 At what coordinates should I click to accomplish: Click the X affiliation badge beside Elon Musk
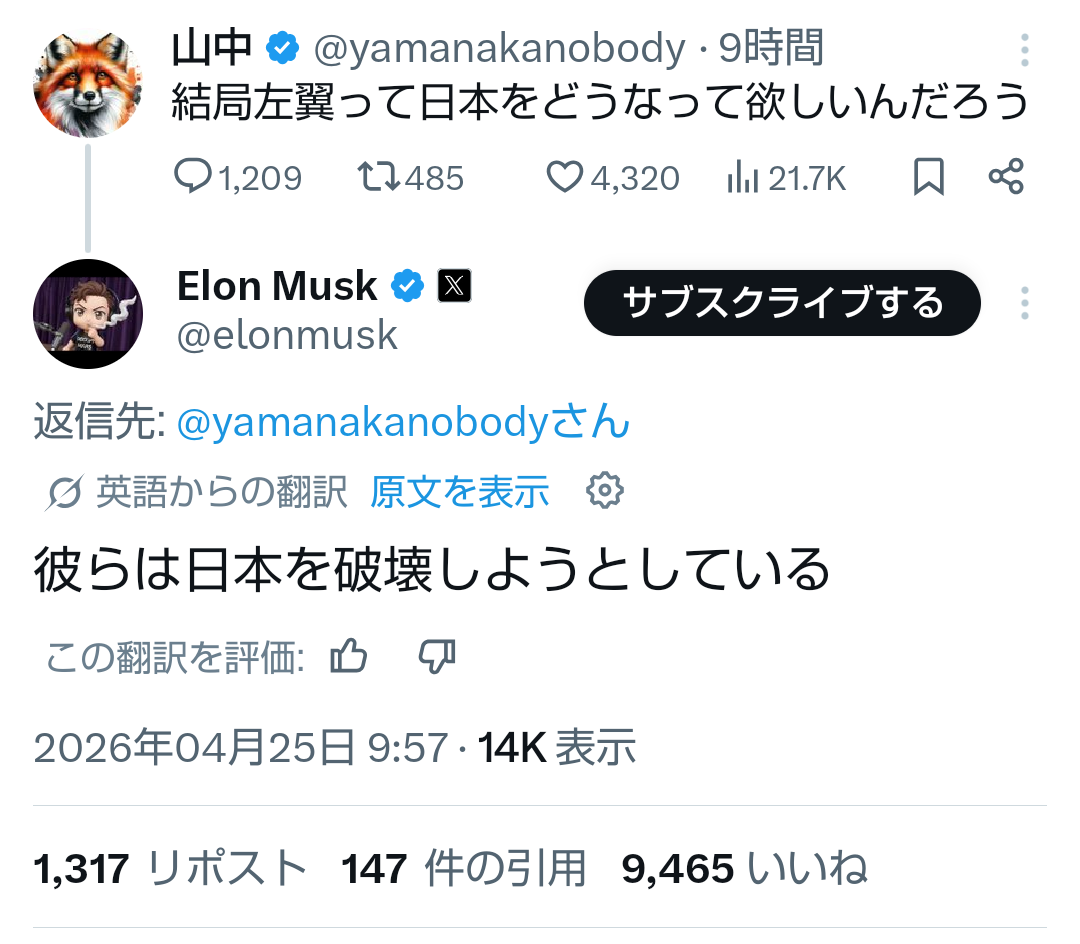455,287
